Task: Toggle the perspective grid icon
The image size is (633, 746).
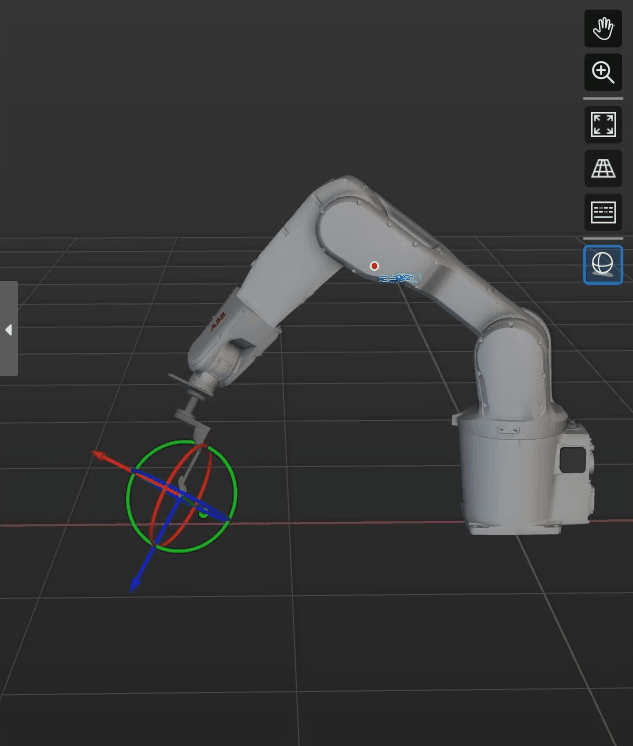Action: pos(603,168)
